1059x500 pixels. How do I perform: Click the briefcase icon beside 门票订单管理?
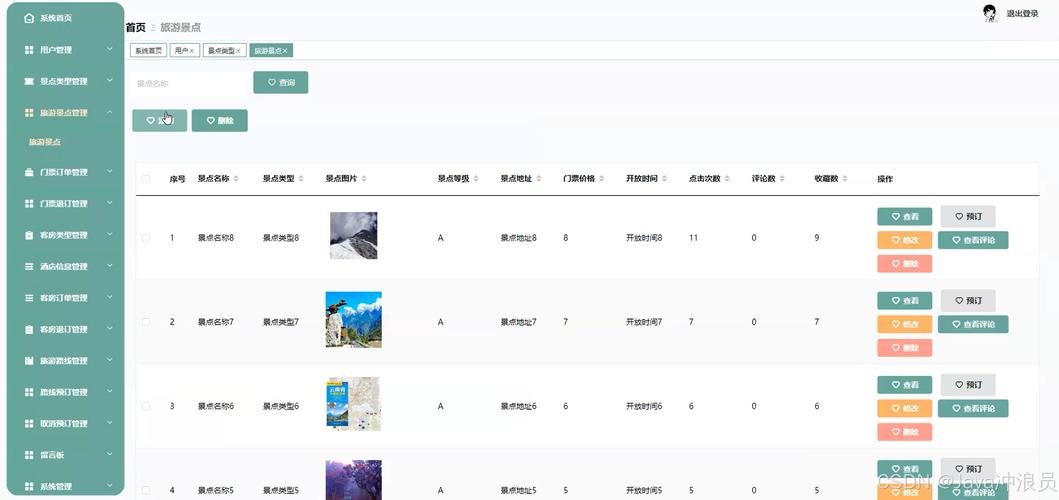(29, 172)
